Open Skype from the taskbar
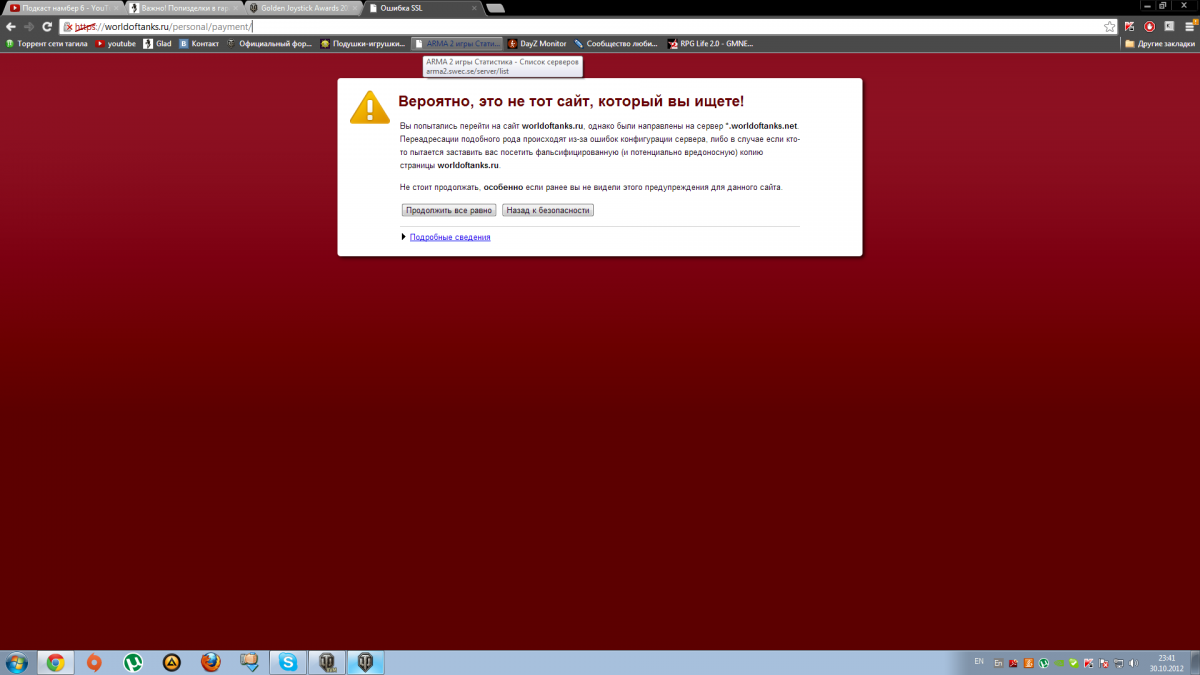Viewport: 1200px width, 675px height. click(288, 662)
